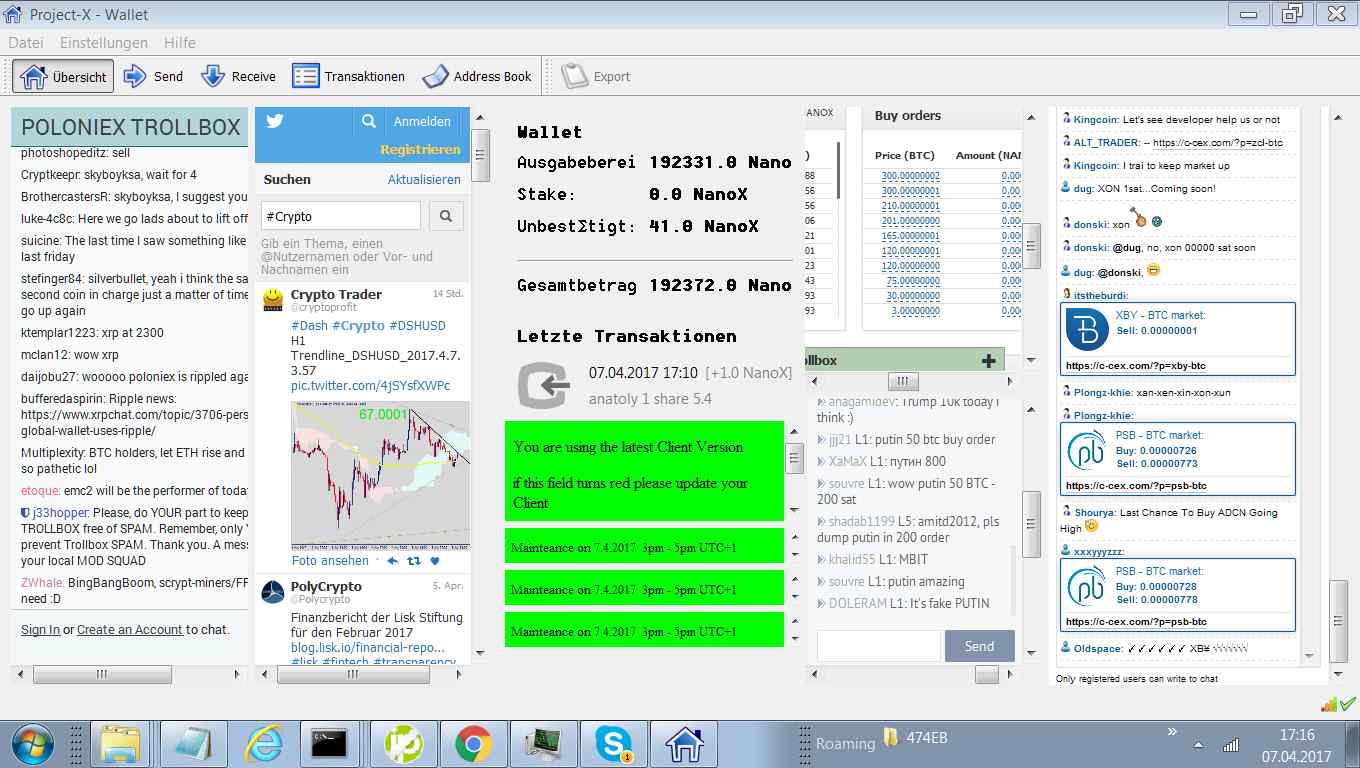Open the https://c-cex.com/?p=xby-btc link
The height and width of the screenshot is (768, 1360).
click(1136, 366)
